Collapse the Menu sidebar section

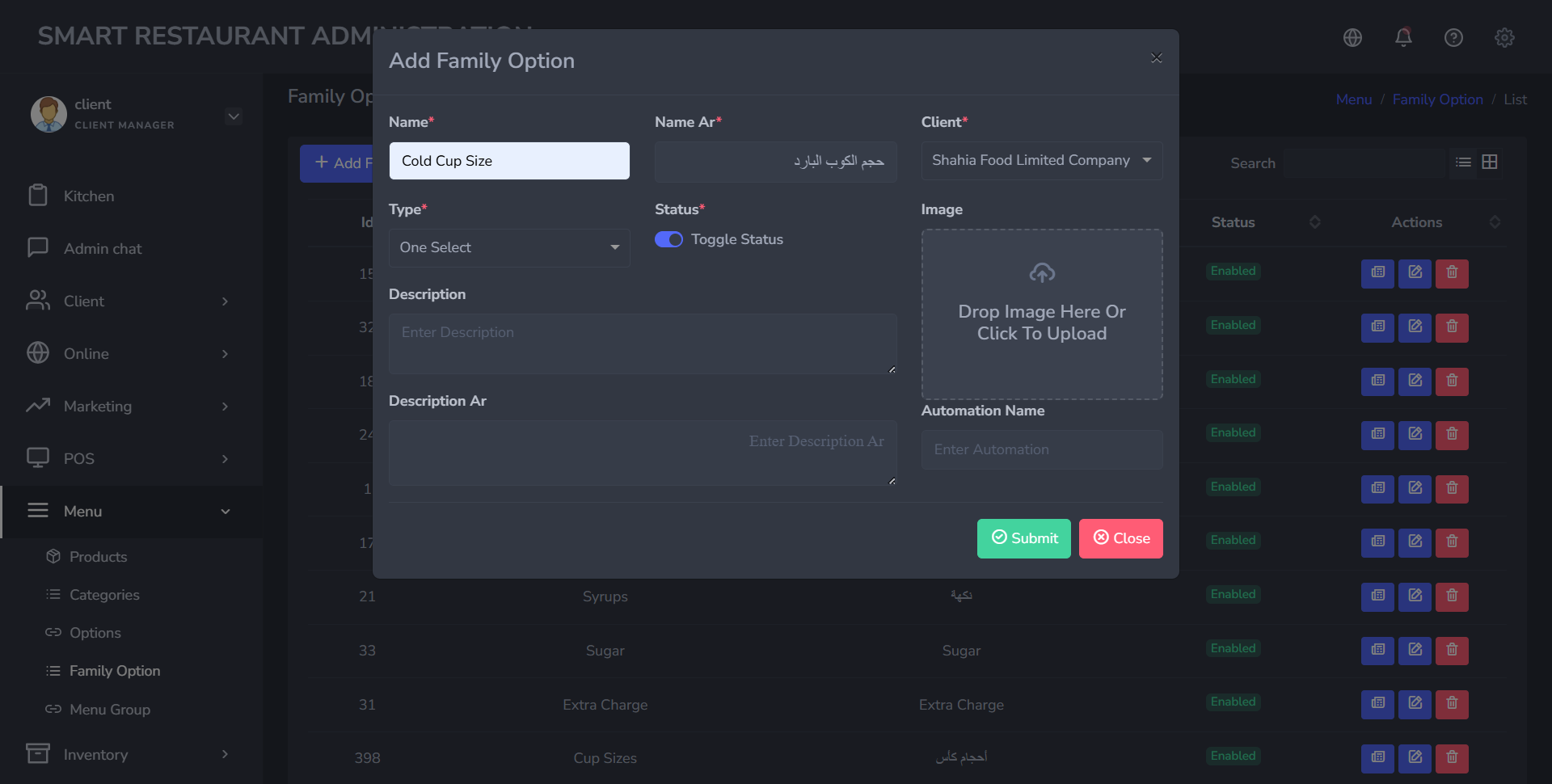point(226,512)
